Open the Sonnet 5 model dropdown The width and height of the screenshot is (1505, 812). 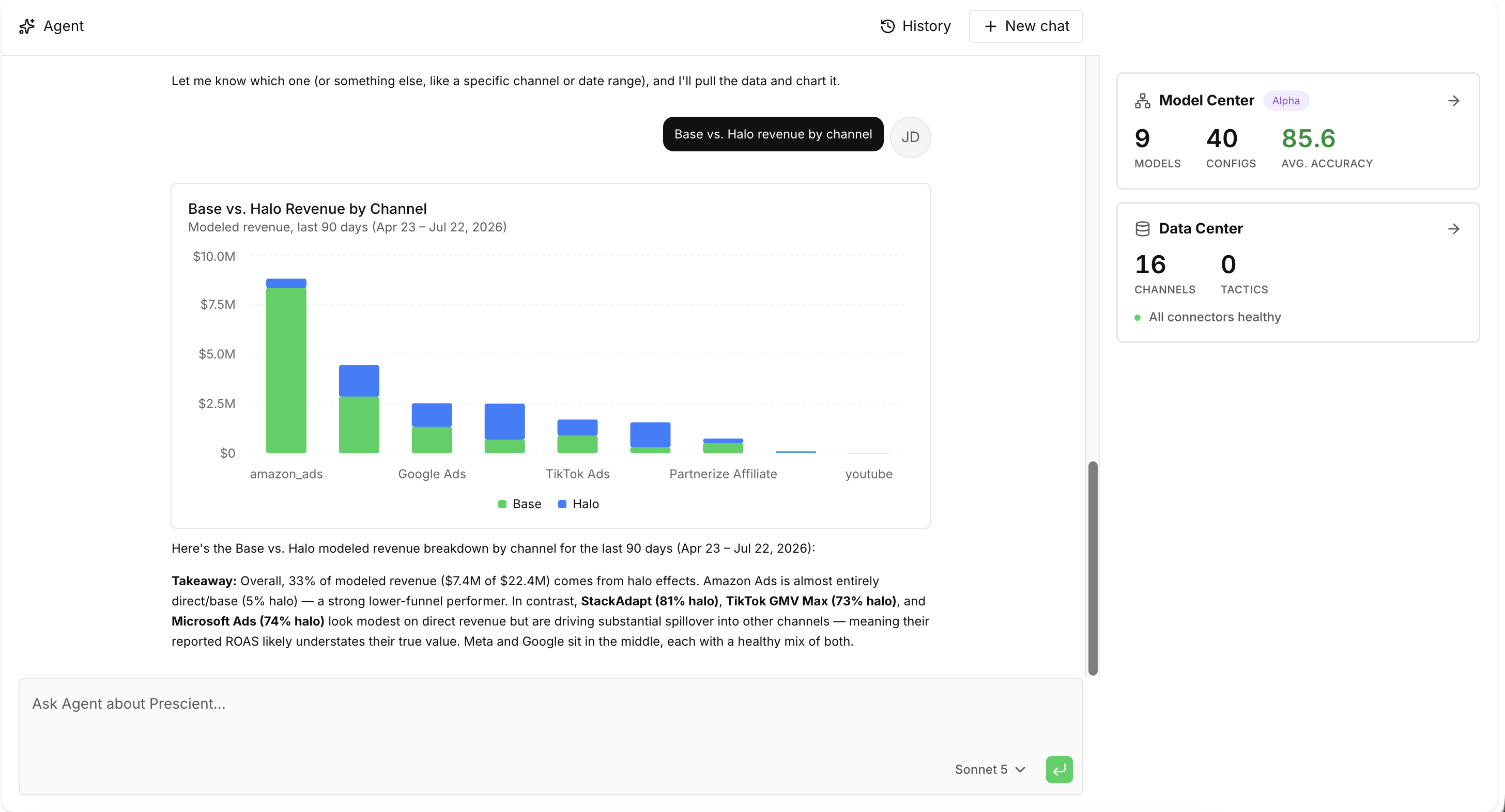990,770
